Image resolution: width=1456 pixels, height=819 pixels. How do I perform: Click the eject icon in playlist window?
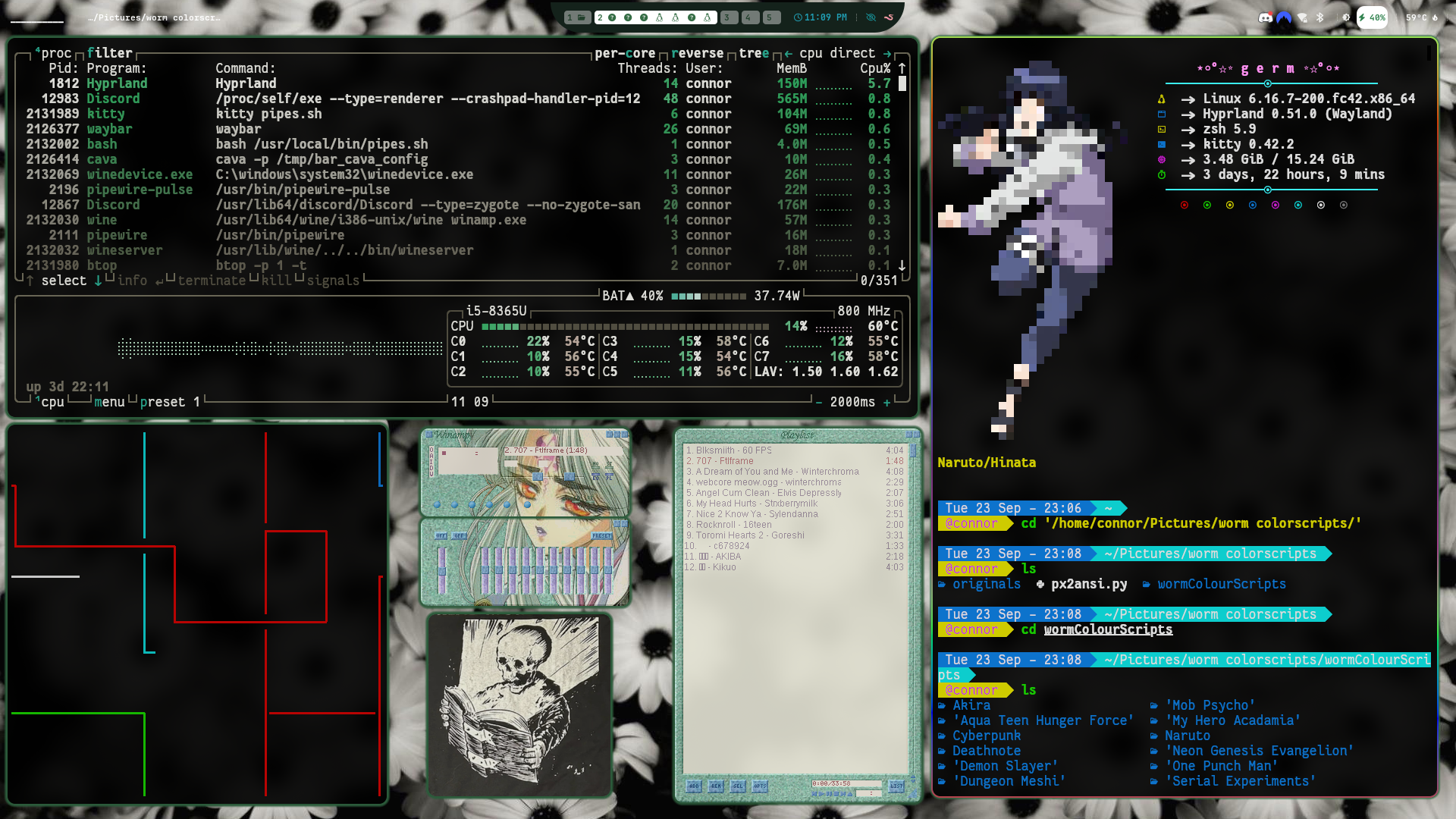click(x=850, y=794)
